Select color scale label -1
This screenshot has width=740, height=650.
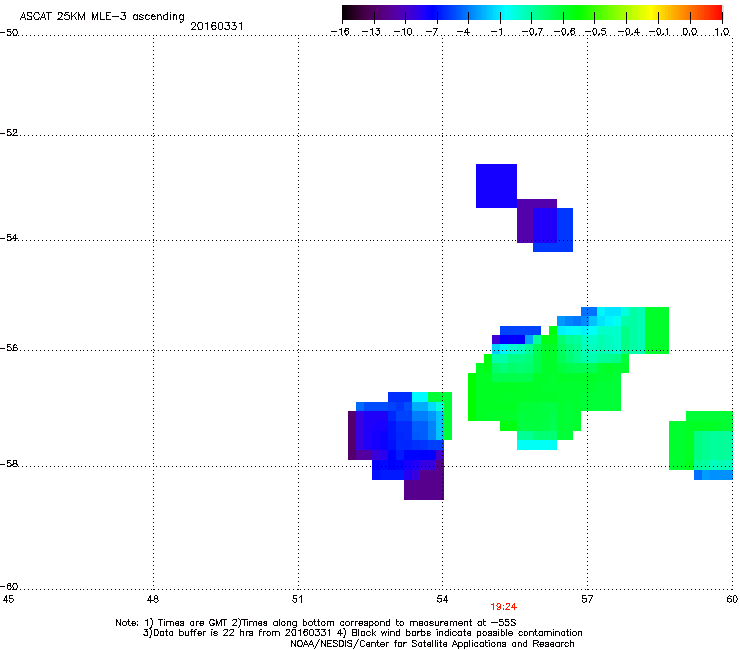pyautogui.click(x=496, y=32)
